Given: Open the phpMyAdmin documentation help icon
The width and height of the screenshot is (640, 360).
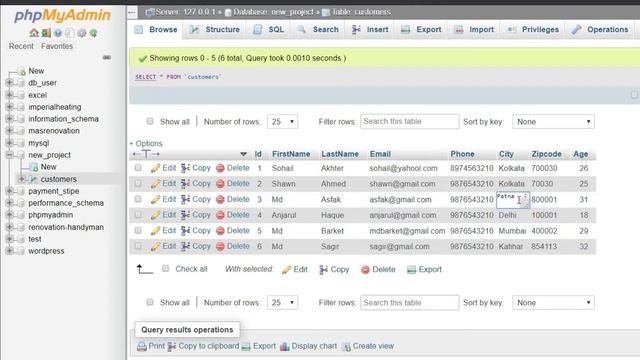Looking at the screenshot, I should (58, 33).
